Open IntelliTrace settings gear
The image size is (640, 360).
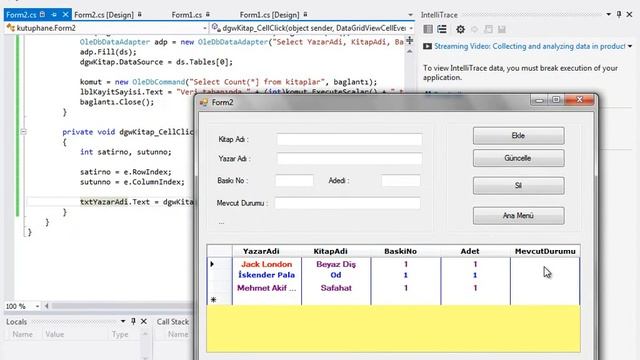pyautogui.click(x=460, y=29)
